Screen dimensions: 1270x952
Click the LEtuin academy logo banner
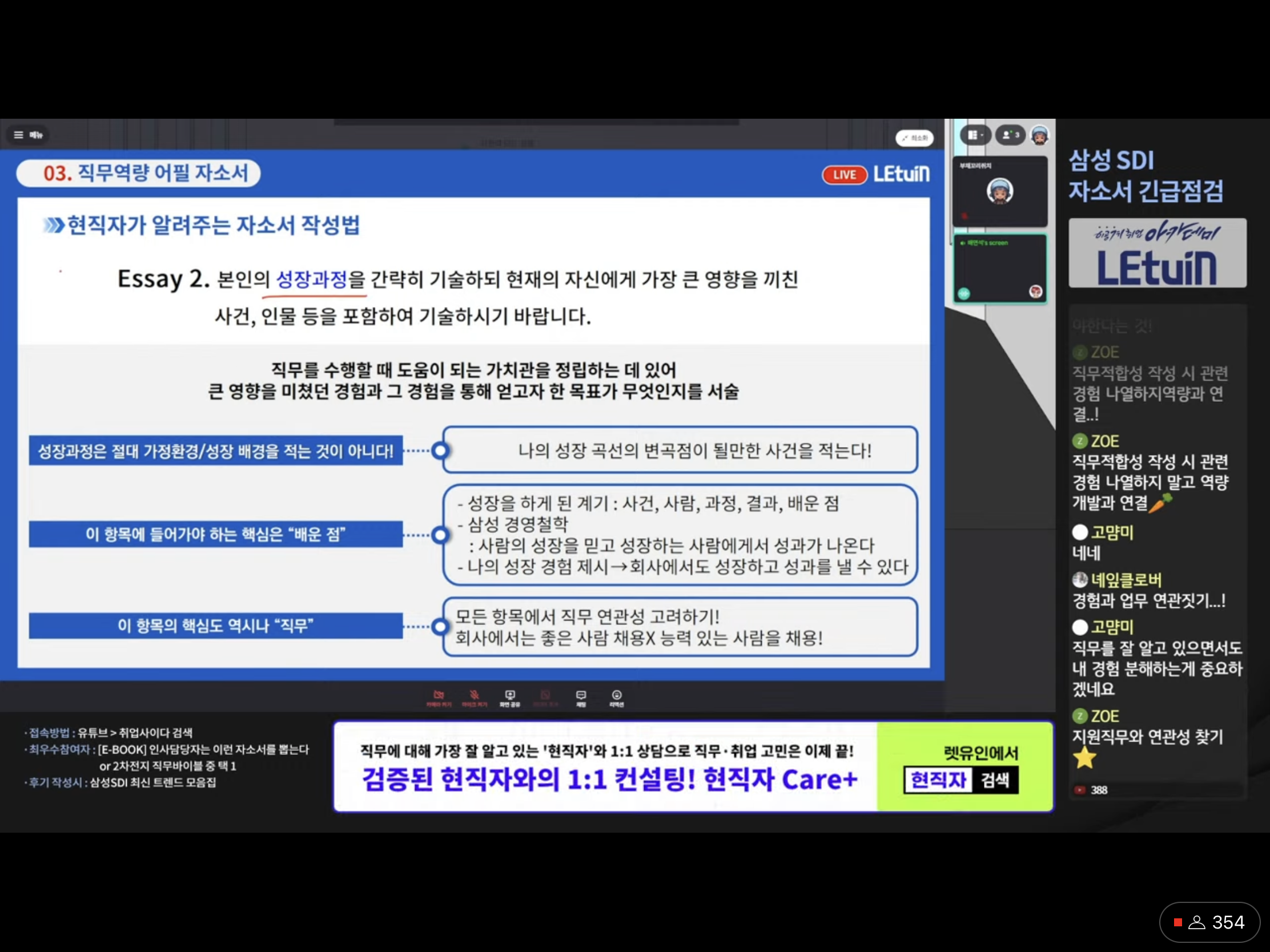click(1157, 253)
